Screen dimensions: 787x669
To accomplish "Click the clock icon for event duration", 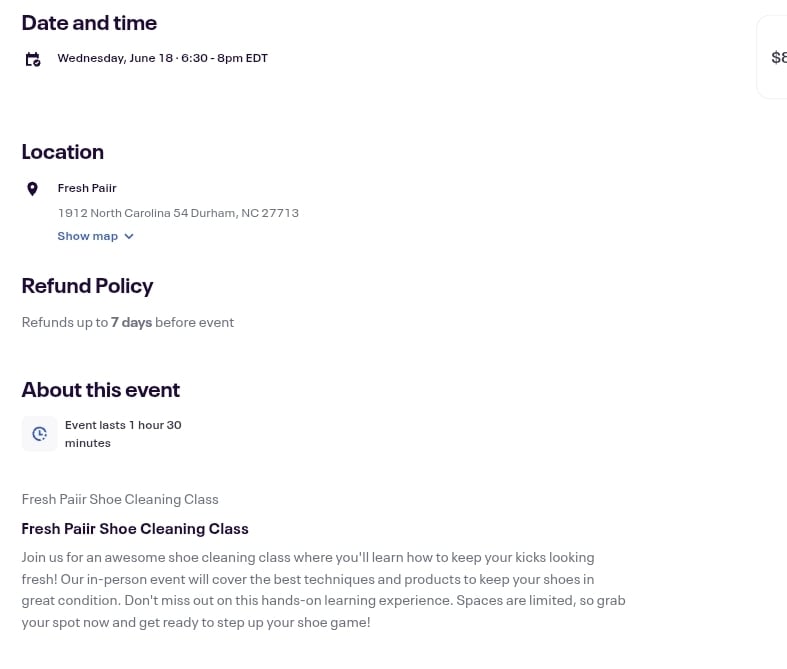I will pos(39,434).
